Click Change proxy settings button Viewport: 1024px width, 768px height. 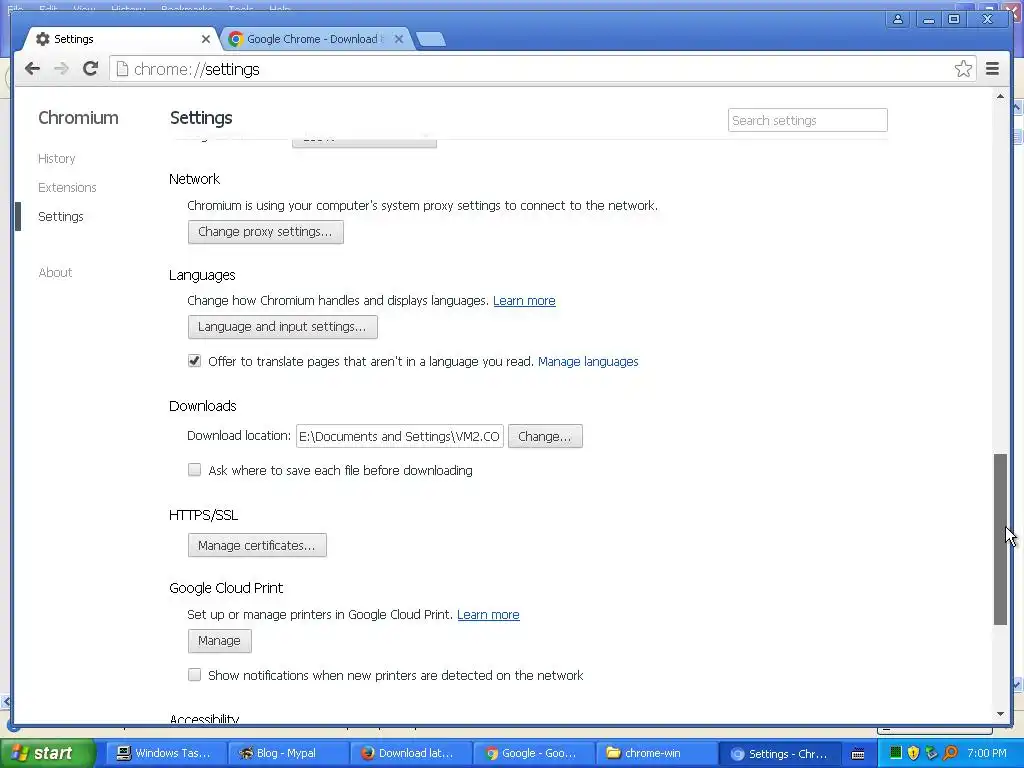click(x=265, y=232)
